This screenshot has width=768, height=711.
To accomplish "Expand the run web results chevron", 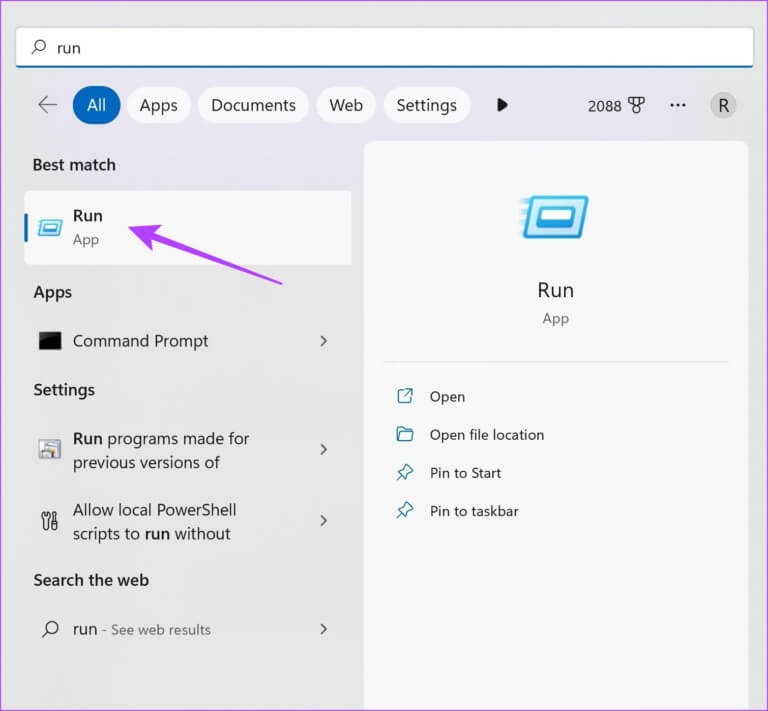I will coord(323,629).
